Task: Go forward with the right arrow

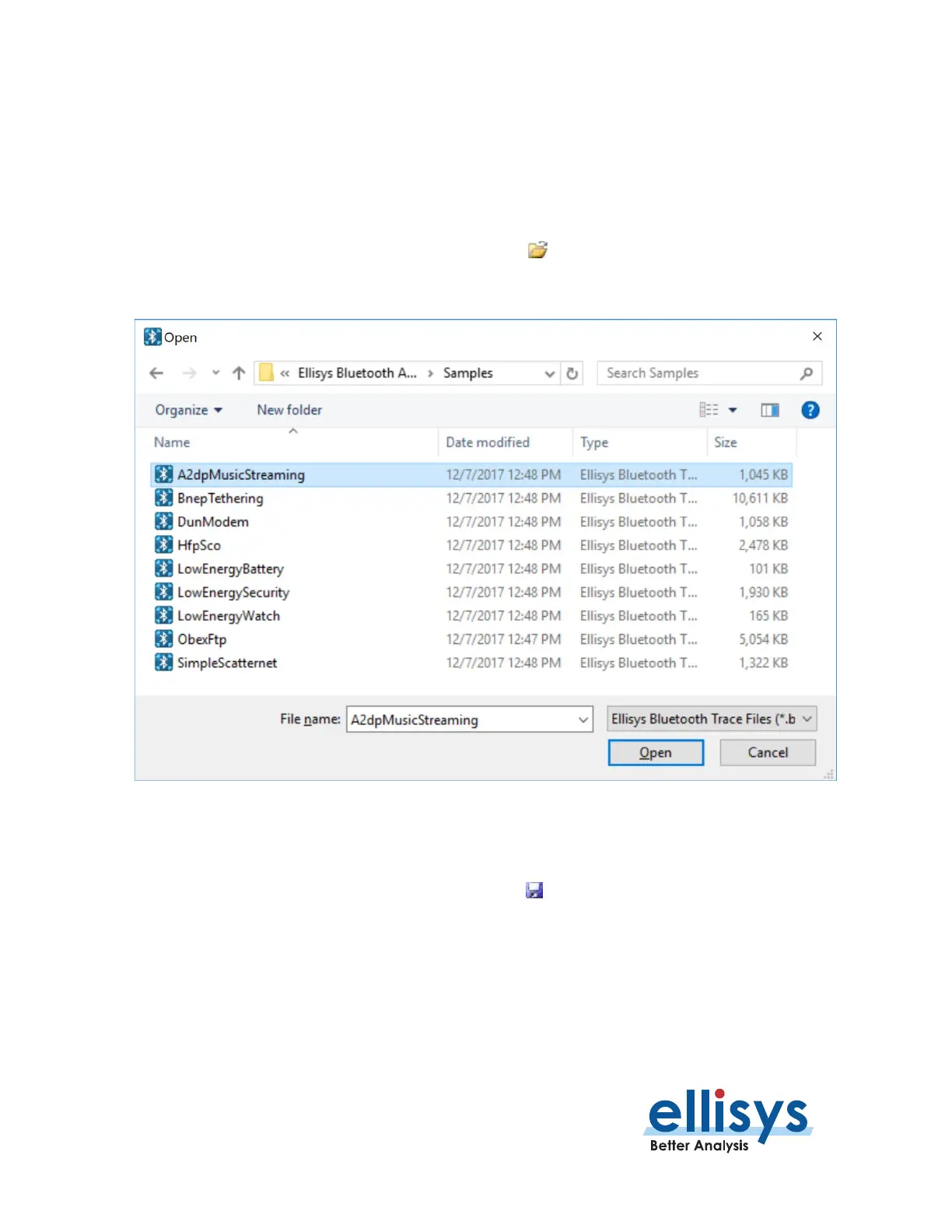Action: [x=189, y=373]
